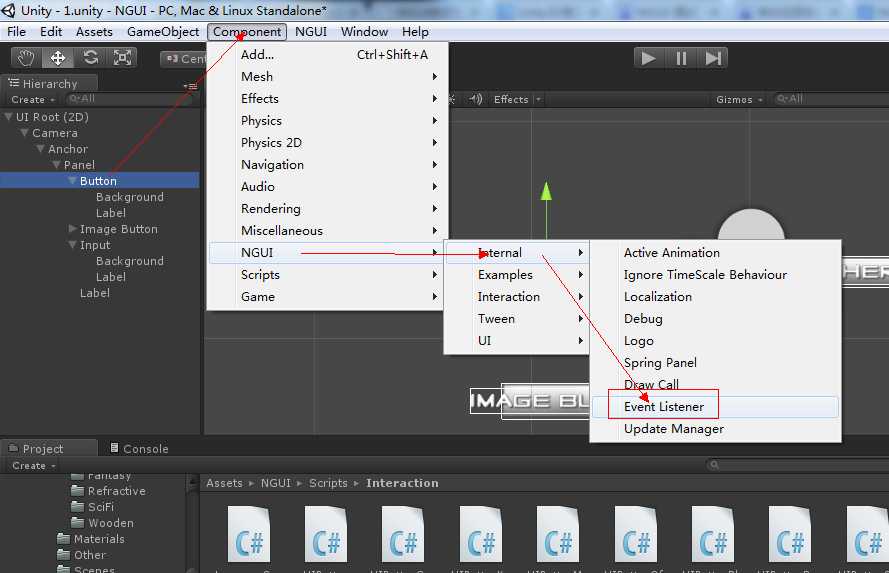Choose Update Manager component

tap(715, 429)
